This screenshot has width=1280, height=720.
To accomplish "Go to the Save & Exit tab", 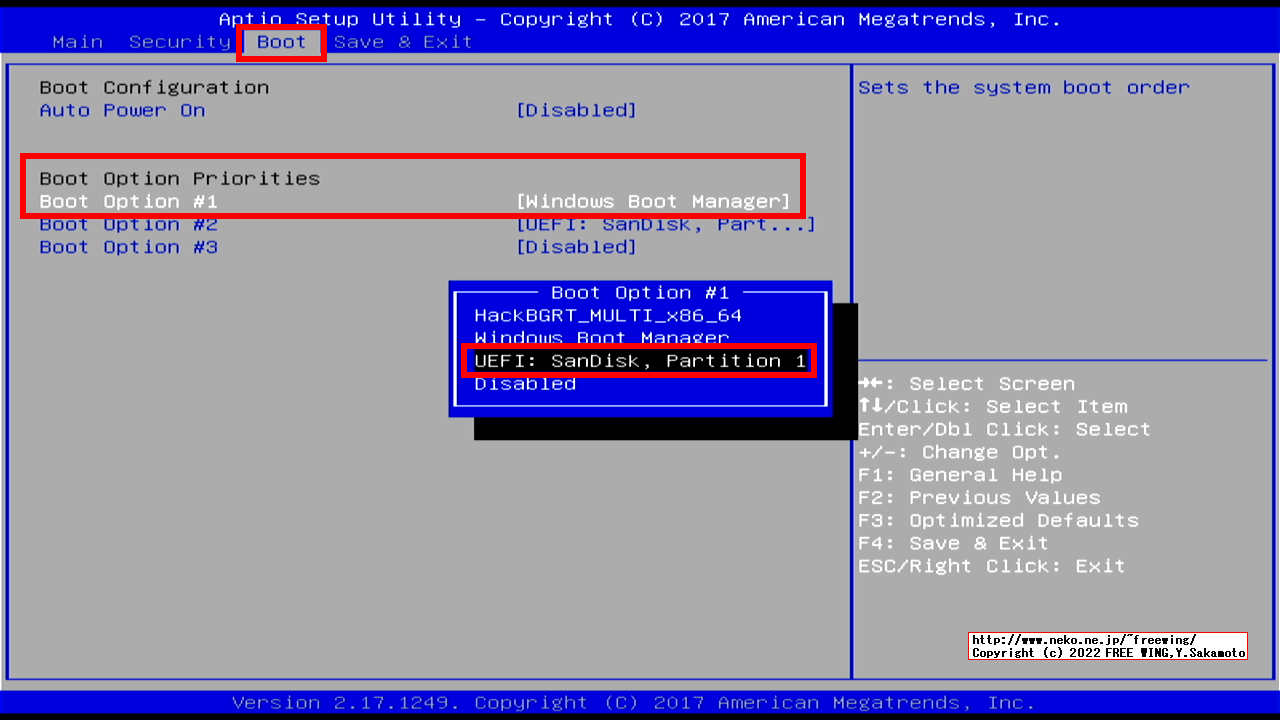I will click(403, 42).
